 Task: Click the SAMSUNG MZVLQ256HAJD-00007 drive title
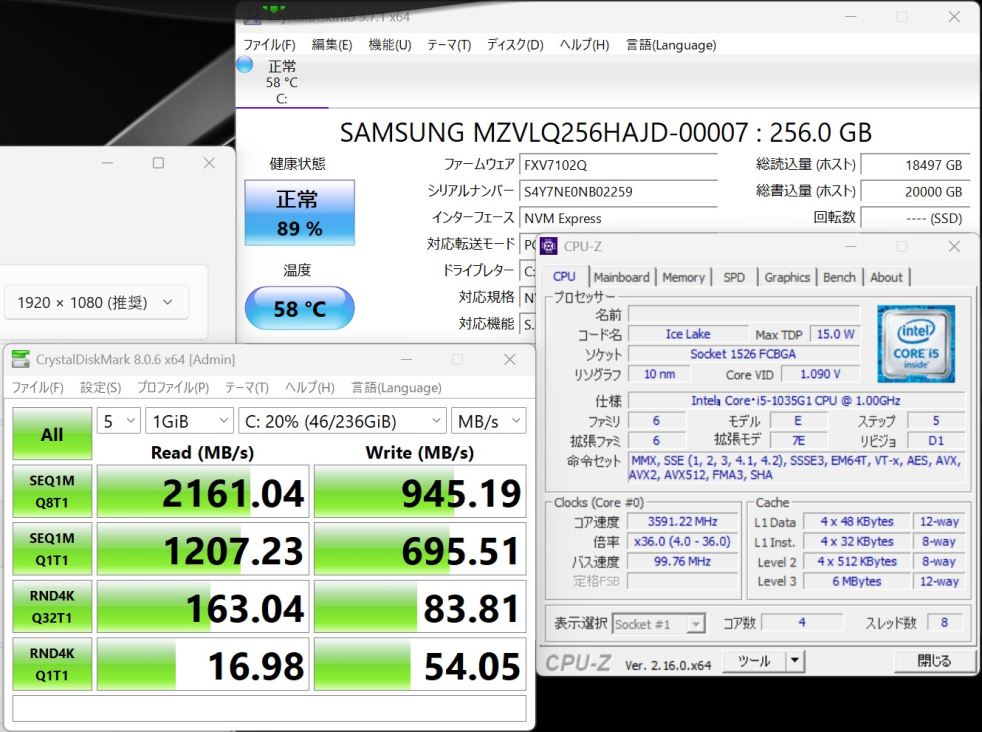pyautogui.click(x=606, y=132)
